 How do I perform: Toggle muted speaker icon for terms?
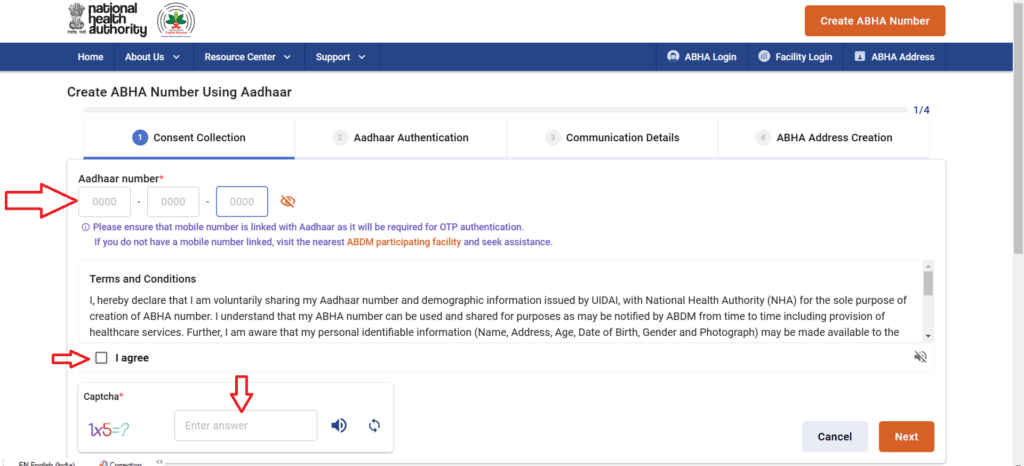click(x=920, y=357)
